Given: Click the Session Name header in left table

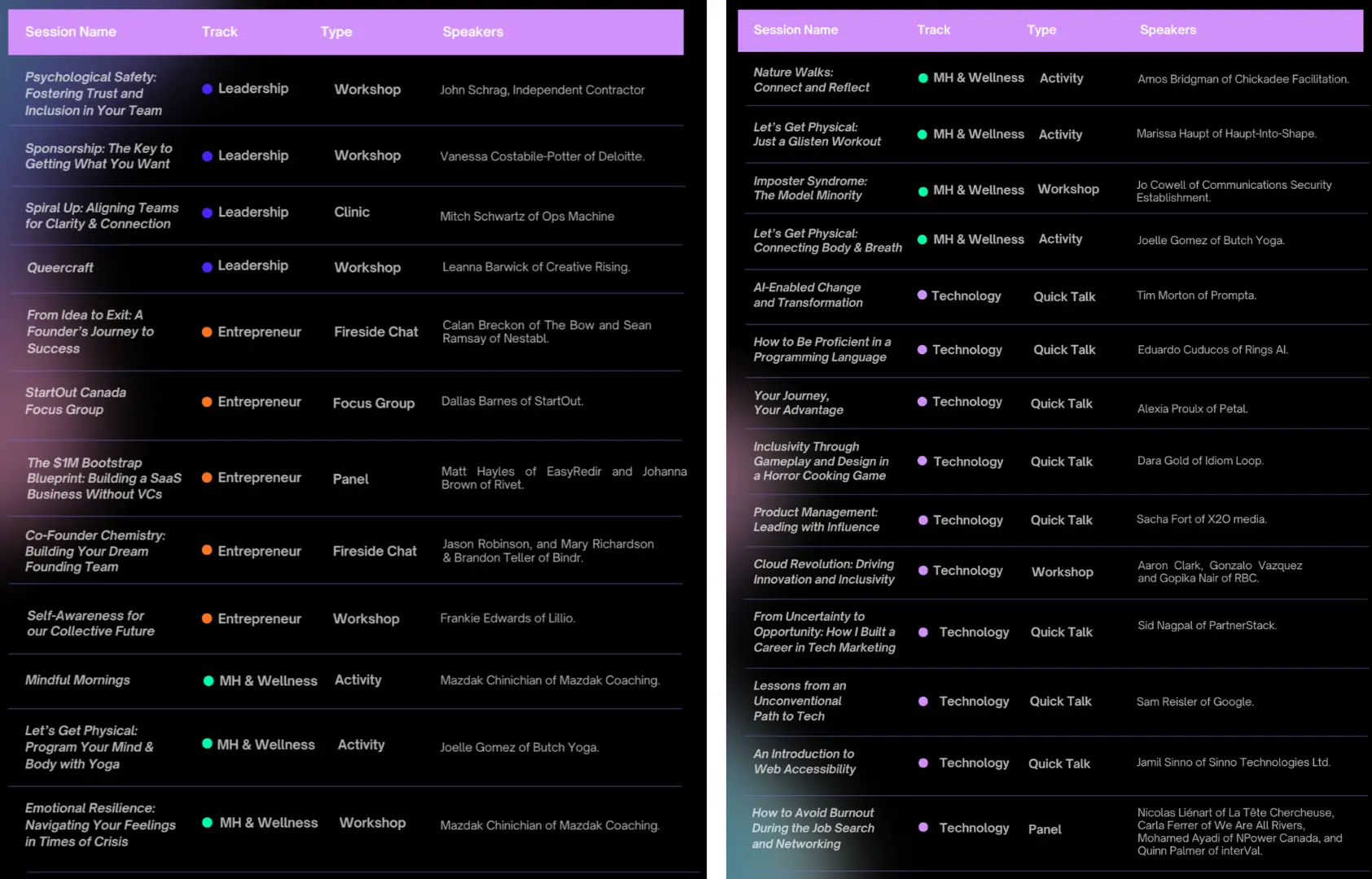Looking at the screenshot, I should pos(71,32).
